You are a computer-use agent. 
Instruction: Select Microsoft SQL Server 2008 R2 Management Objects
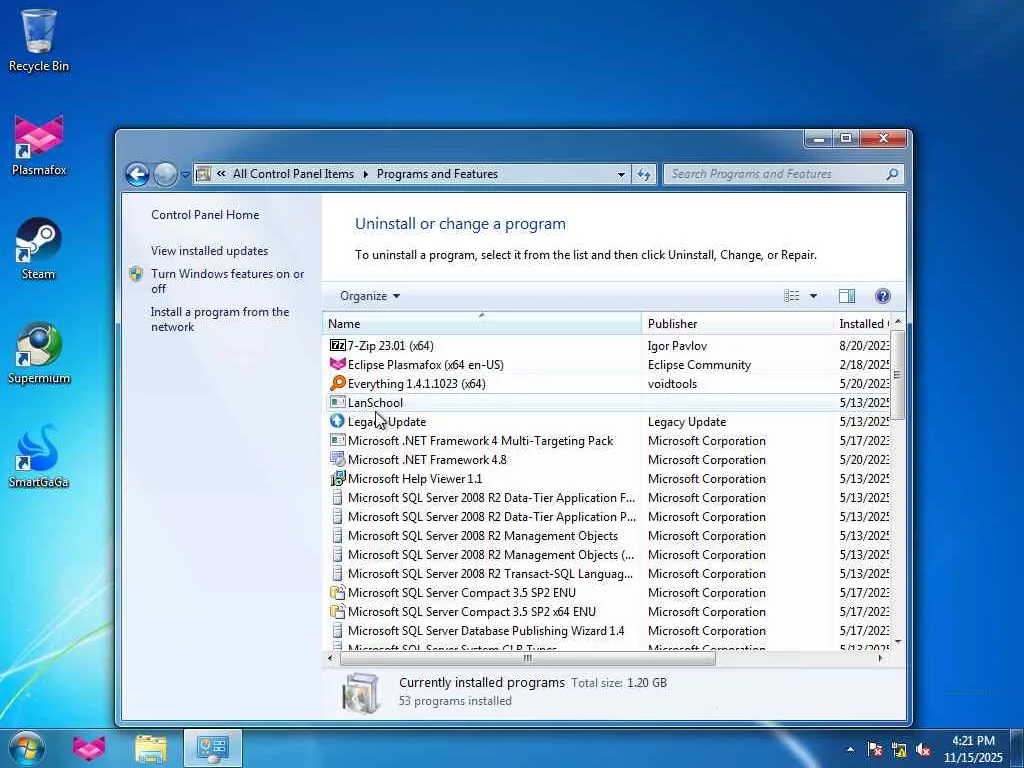483,536
